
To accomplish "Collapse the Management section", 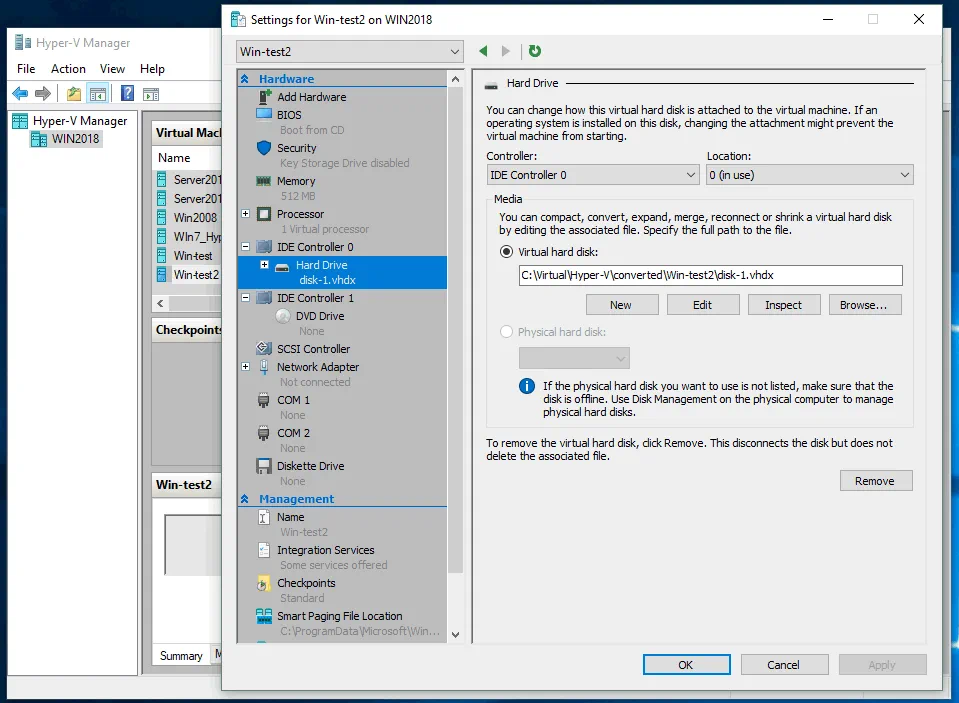I will pyautogui.click(x=244, y=498).
